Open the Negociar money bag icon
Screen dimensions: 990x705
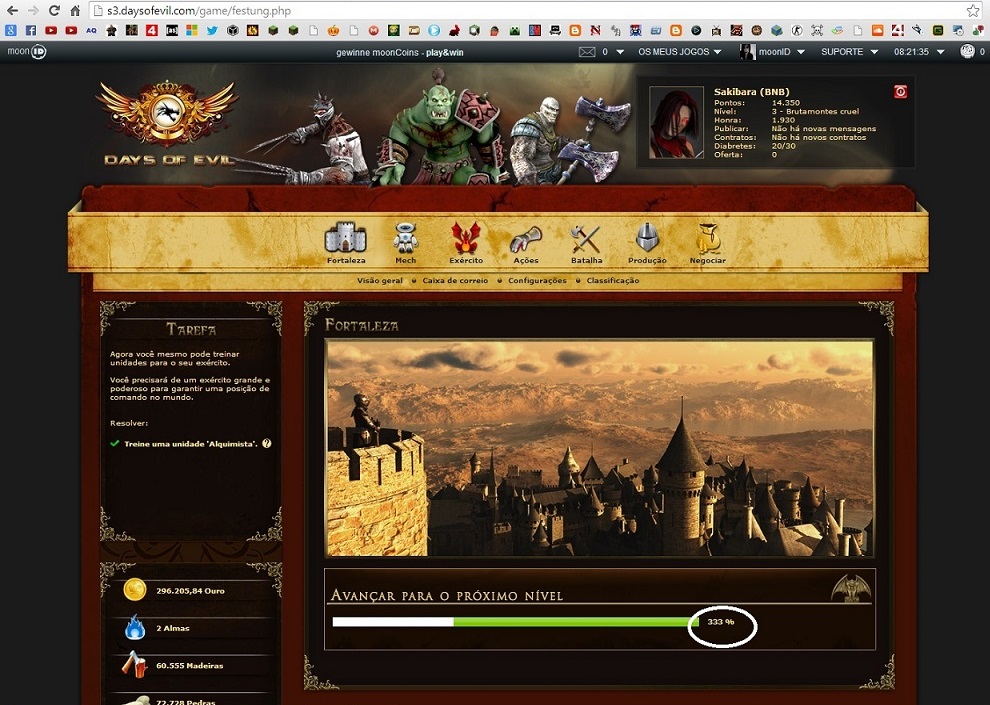[x=708, y=238]
